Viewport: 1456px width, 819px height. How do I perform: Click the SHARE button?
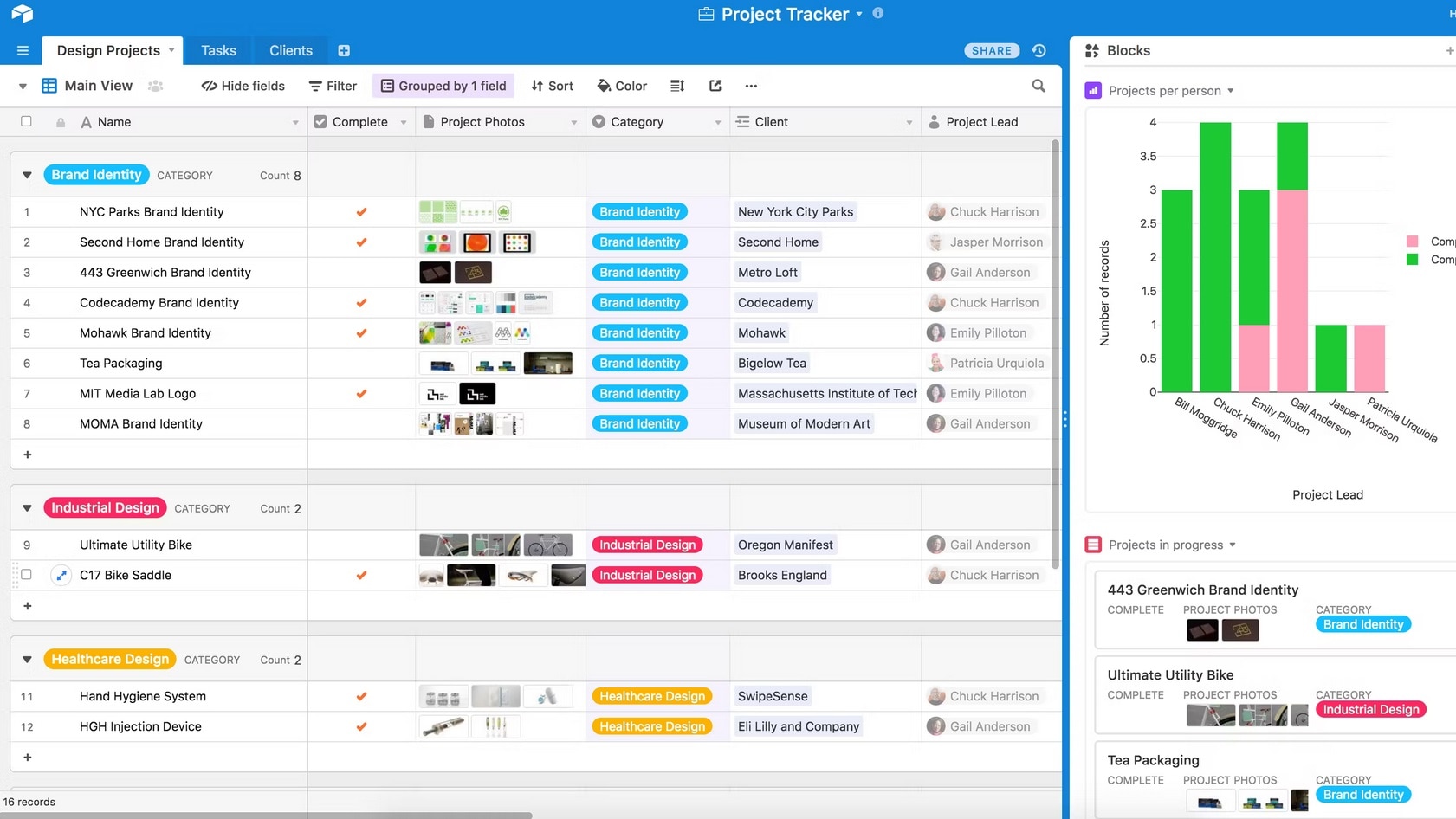coord(990,50)
